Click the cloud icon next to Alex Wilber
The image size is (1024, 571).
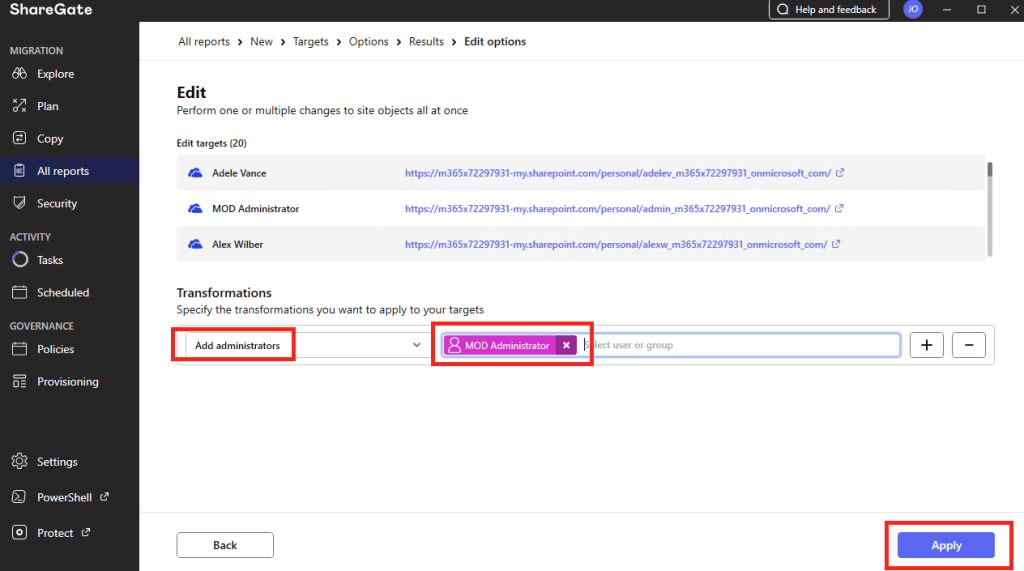(x=195, y=244)
